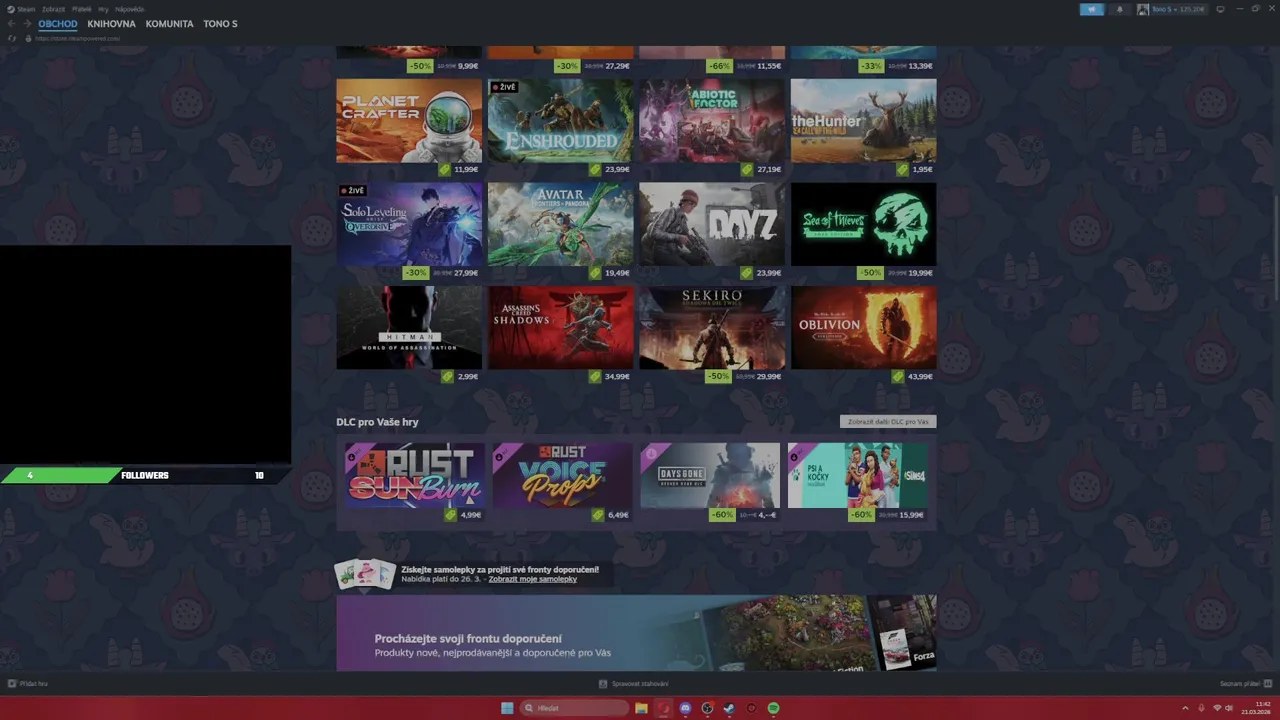
Task: Click Přidat hru at bottom left
Action: click(x=28, y=684)
